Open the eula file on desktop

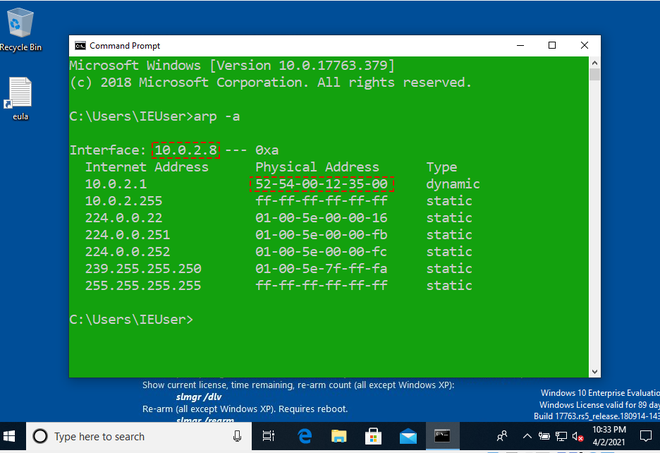click(x=19, y=95)
